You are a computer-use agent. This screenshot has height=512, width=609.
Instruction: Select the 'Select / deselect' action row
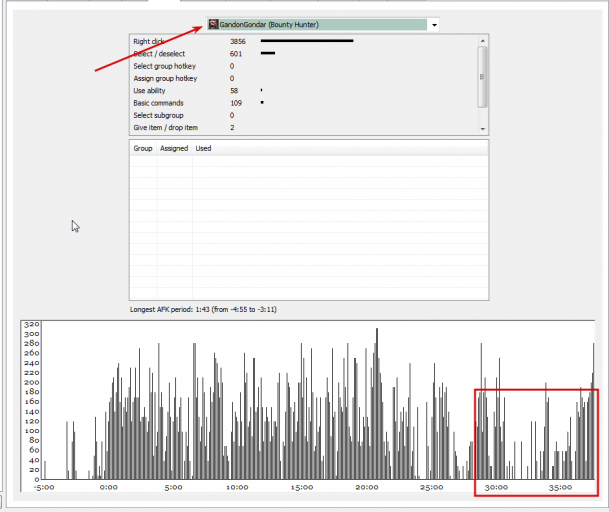click(x=303, y=54)
